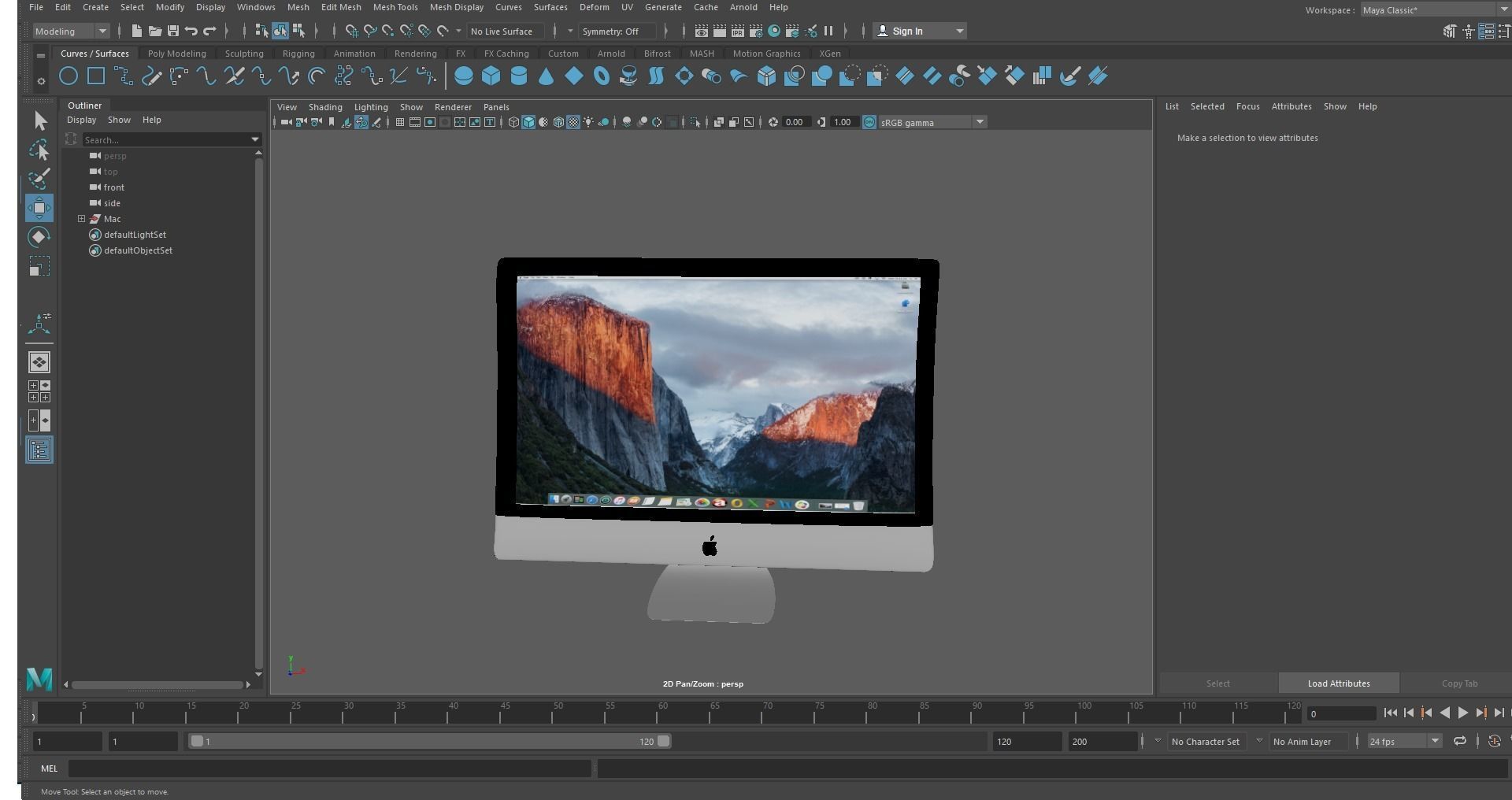Toggle the Auto Keyframe button
Viewport: 1512px width, 800px height.
[1494, 741]
